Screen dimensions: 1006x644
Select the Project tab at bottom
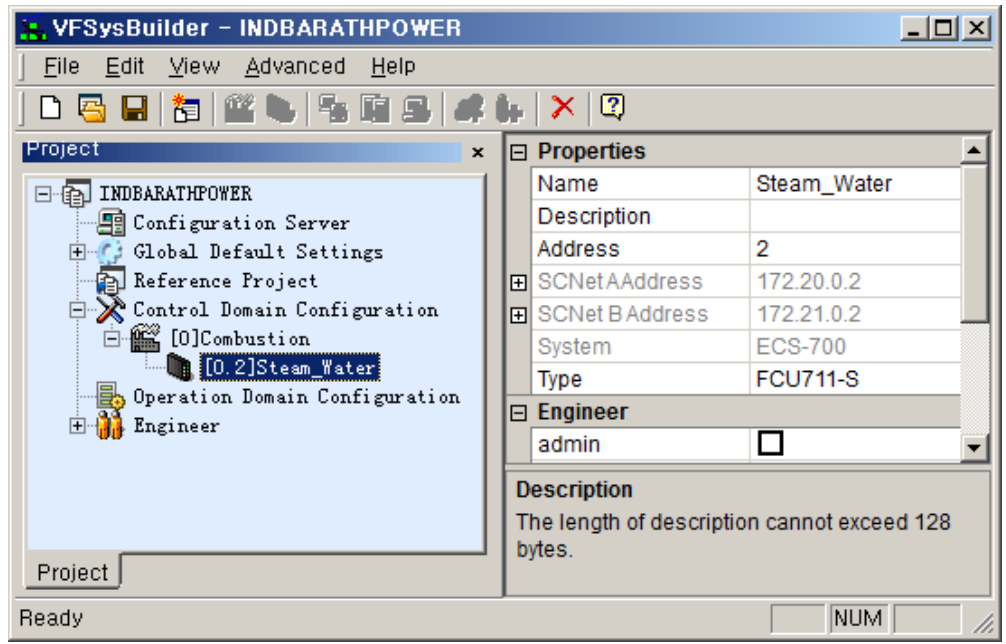tap(72, 572)
